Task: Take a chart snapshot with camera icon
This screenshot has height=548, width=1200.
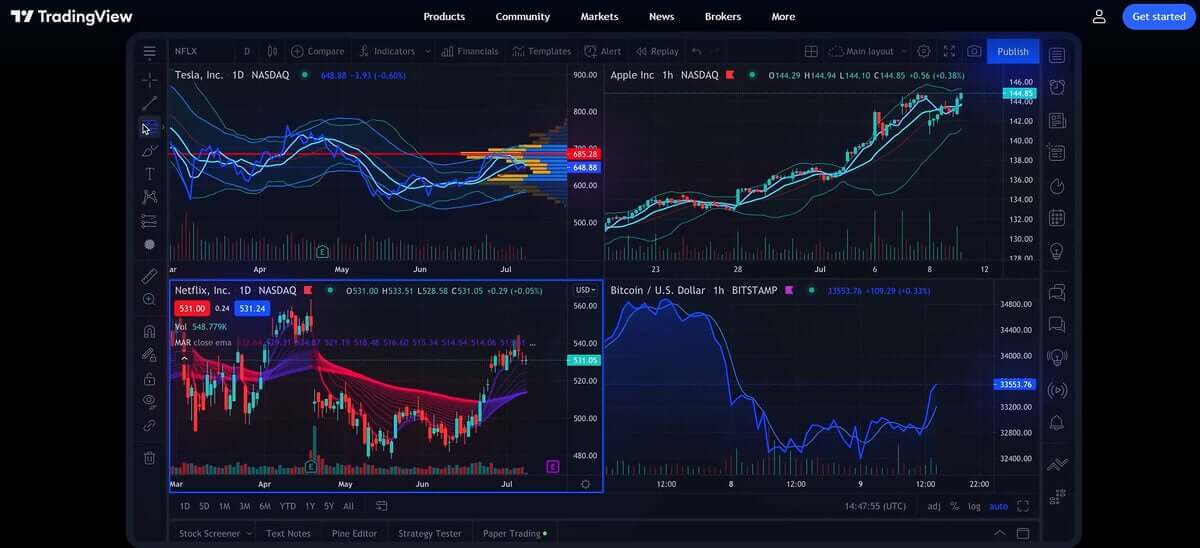Action: coord(973,51)
